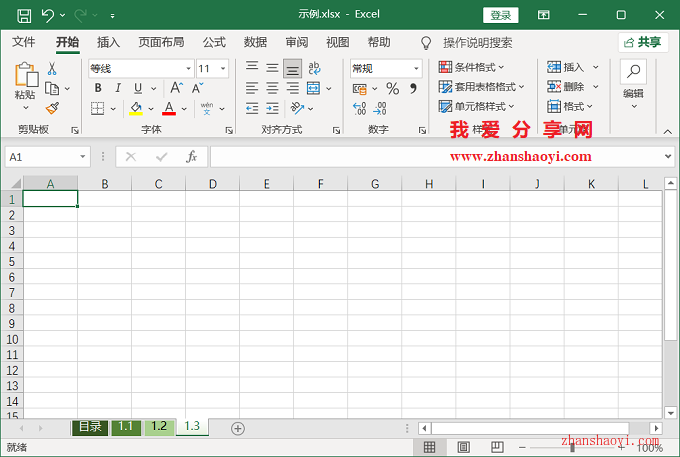The image size is (680, 457).
Task: Apply percent style format
Action: [x=393, y=88]
